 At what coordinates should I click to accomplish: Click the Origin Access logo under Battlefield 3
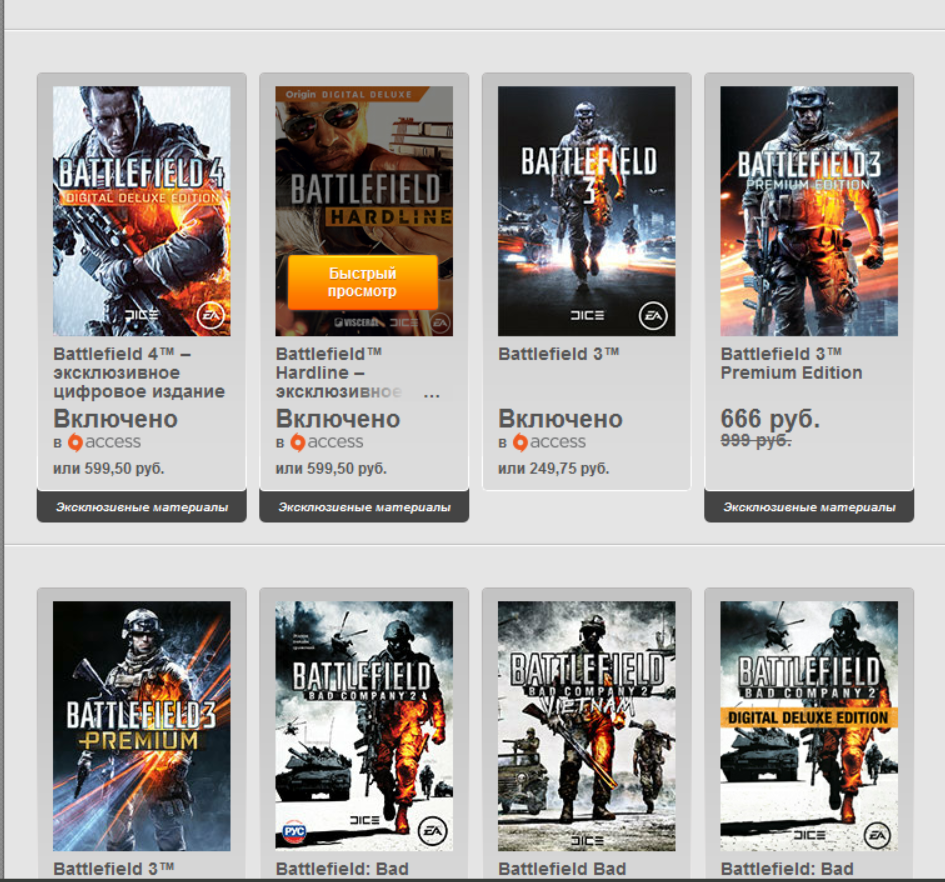pos(548,442)
